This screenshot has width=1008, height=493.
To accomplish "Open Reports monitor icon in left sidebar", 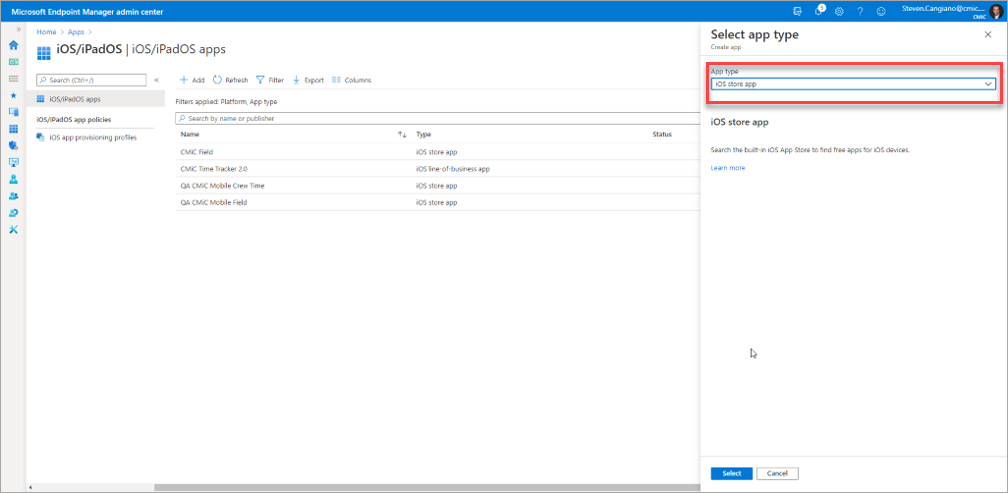I will pos(13,162).
